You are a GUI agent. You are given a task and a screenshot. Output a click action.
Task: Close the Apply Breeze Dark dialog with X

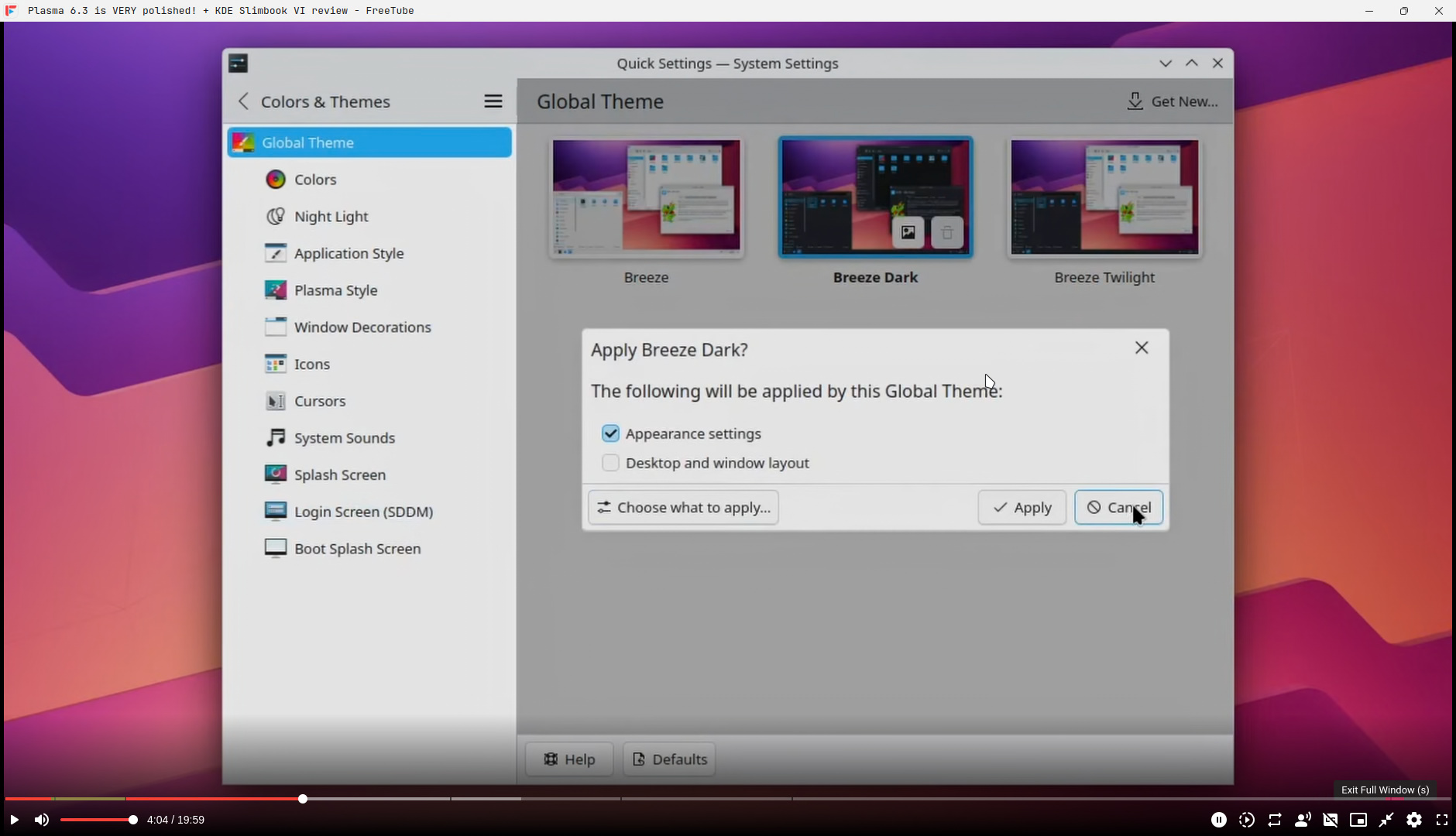(1142, 348)
